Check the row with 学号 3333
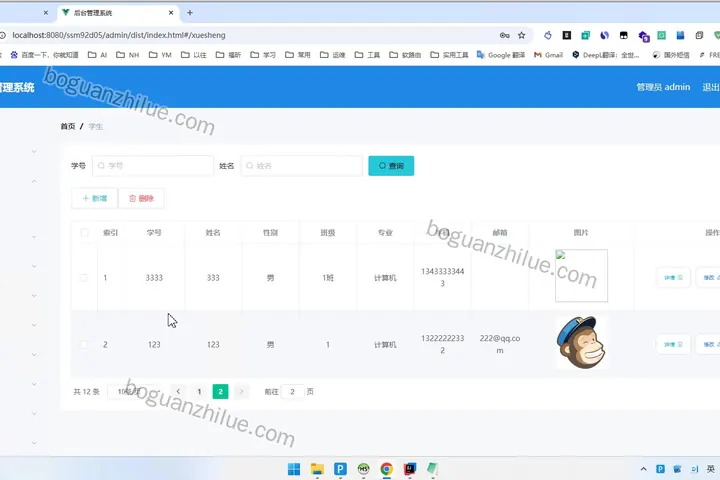Viewport: 720px width, 480px height. click(x=84, y=277)
